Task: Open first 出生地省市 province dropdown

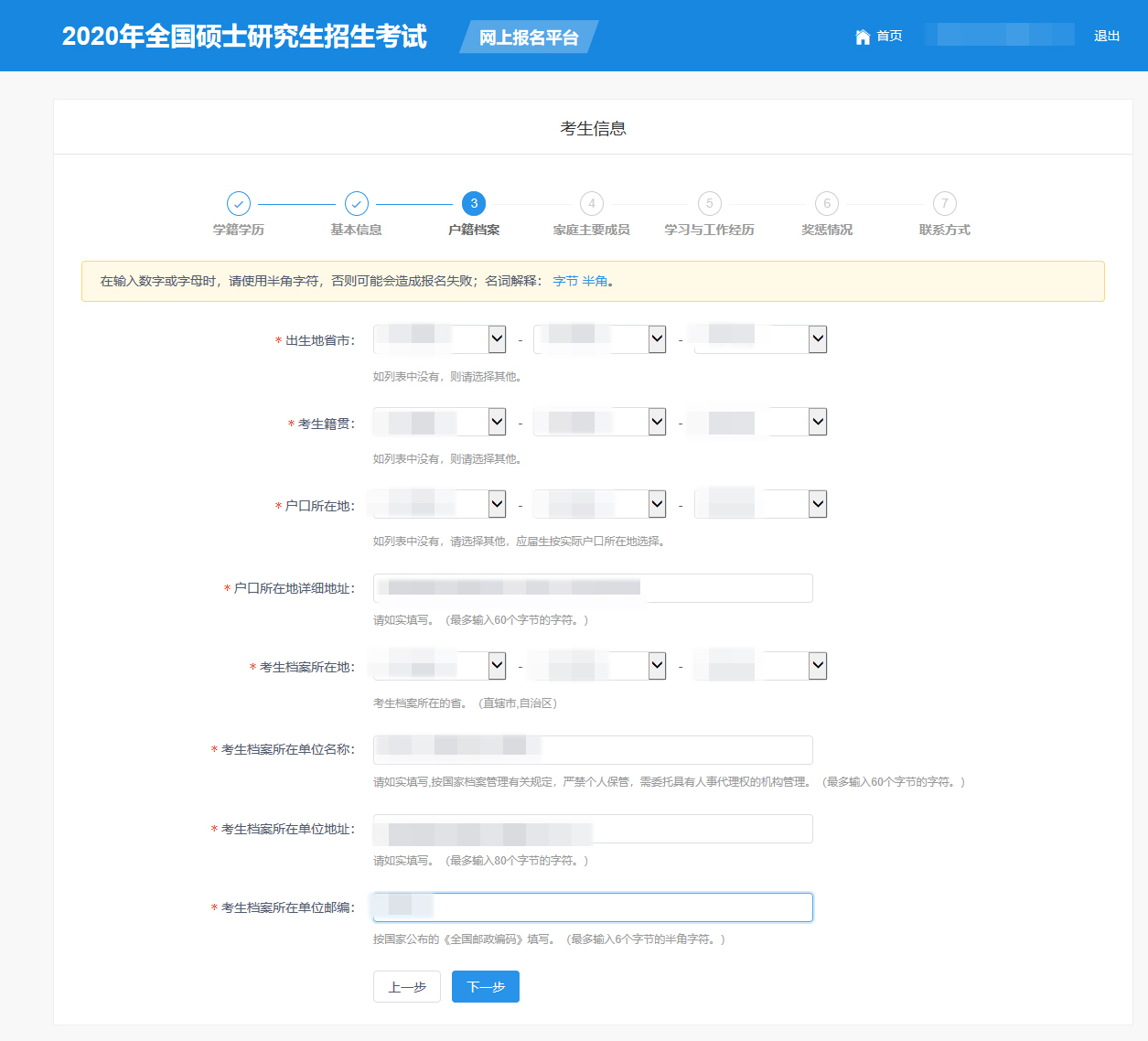Action: (x=440, y=339)
